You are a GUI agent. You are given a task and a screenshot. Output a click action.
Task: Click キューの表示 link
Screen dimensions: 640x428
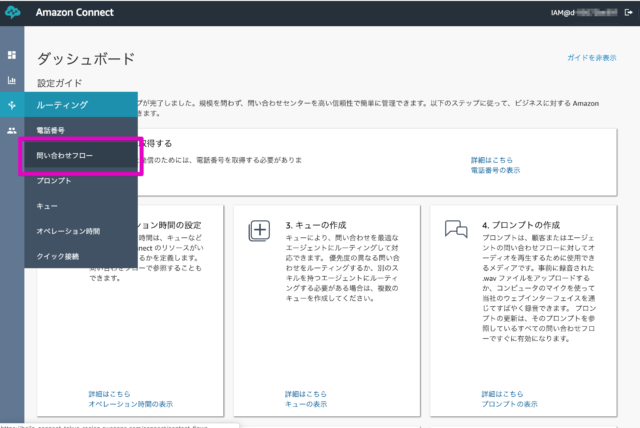(x=306, y=404)
